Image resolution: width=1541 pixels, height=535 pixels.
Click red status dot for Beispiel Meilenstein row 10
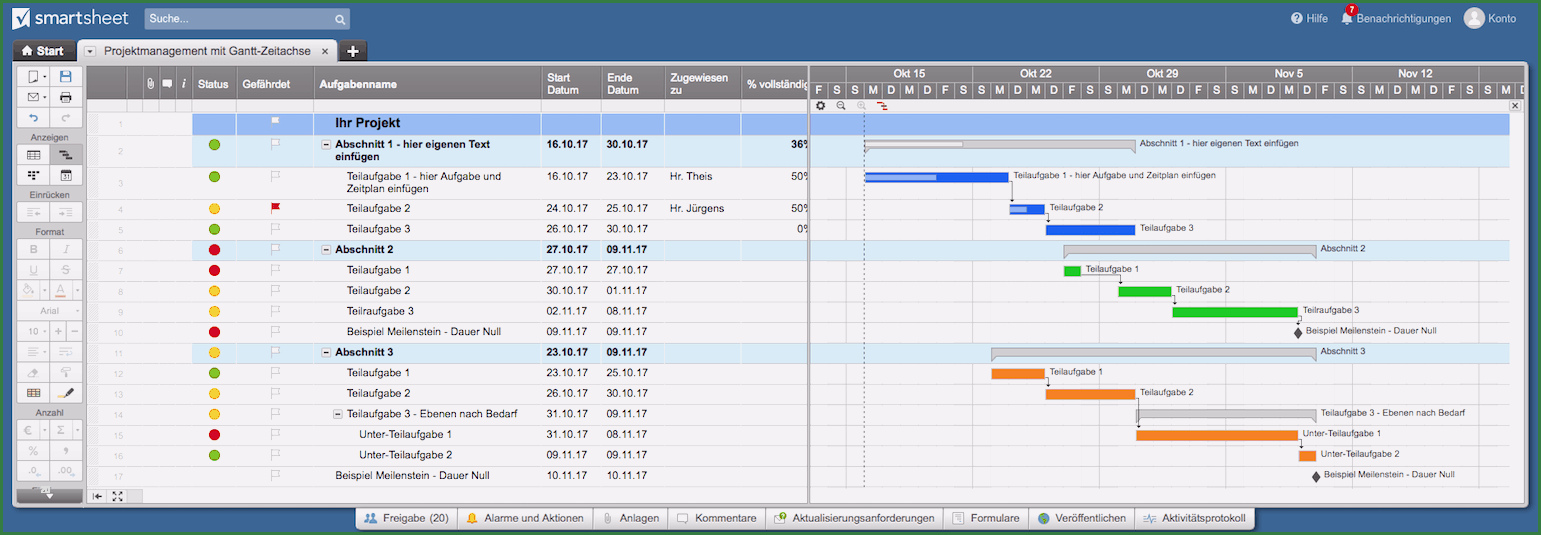[x=214, y=332]
